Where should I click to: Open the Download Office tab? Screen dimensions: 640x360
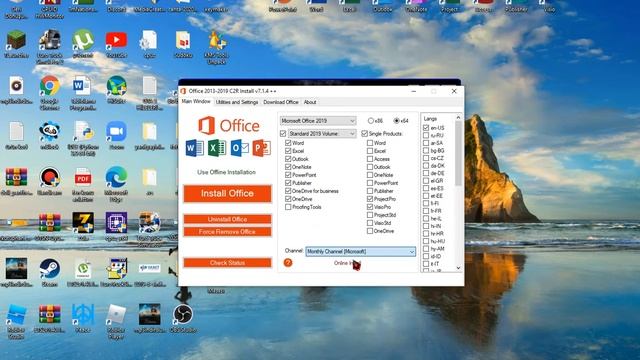pyautogui.click(x=281, y=102)
